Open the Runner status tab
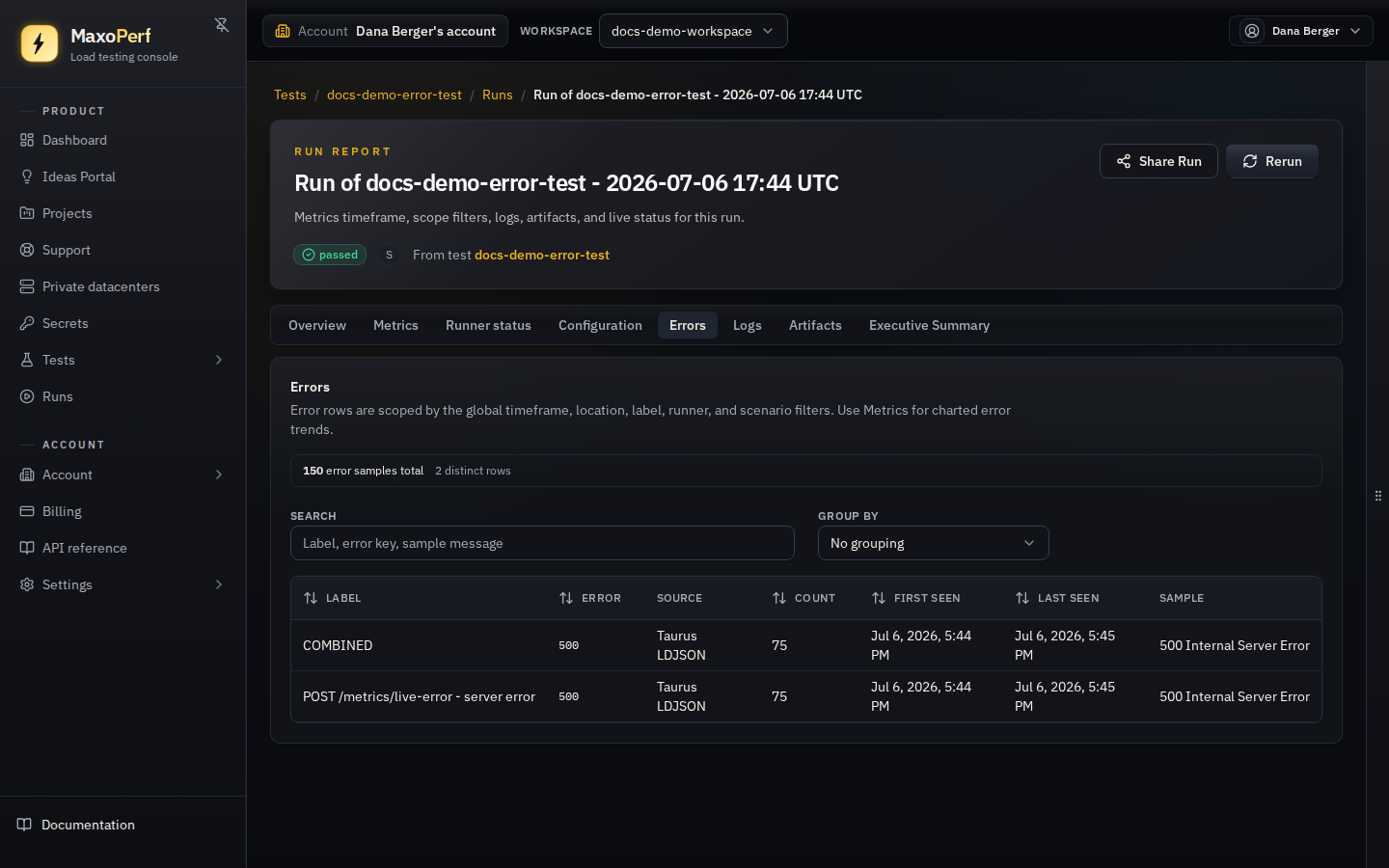1389x868 pixels. pyautogui.click(x=488, y=325)
